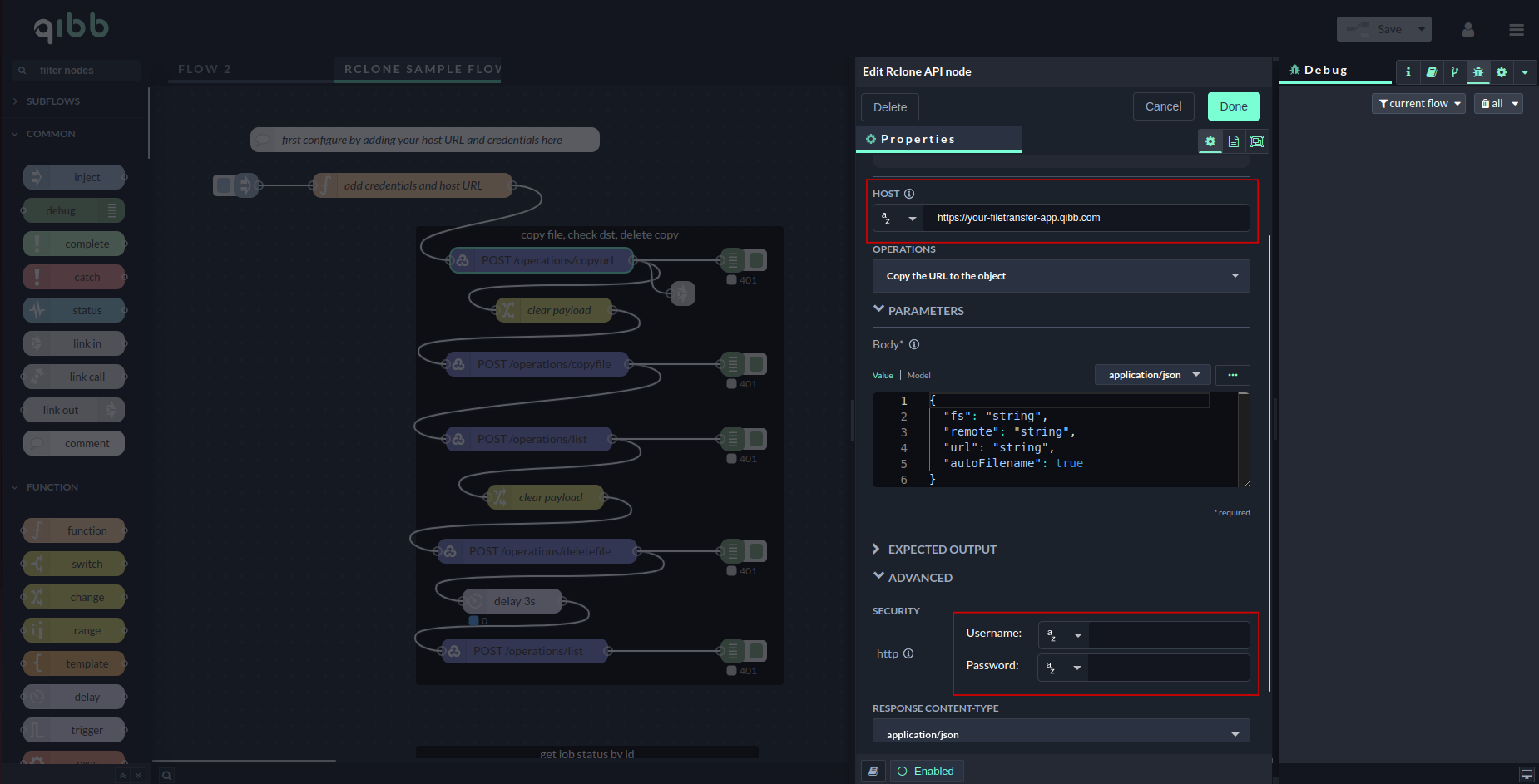Screen dimensions: 1539x784
Task: Switch body editor to Model view
Action: coord(918,376)
